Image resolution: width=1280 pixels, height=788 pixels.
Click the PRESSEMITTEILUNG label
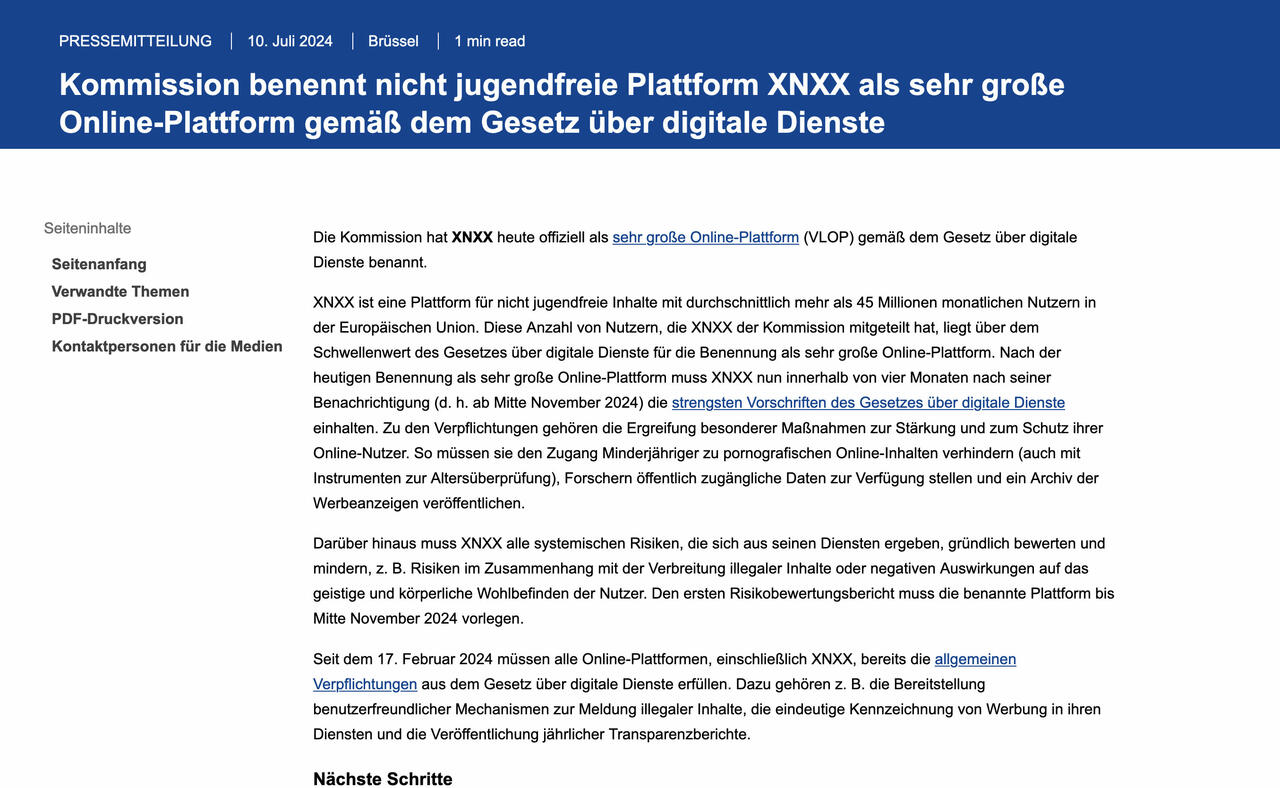[135, 41]
